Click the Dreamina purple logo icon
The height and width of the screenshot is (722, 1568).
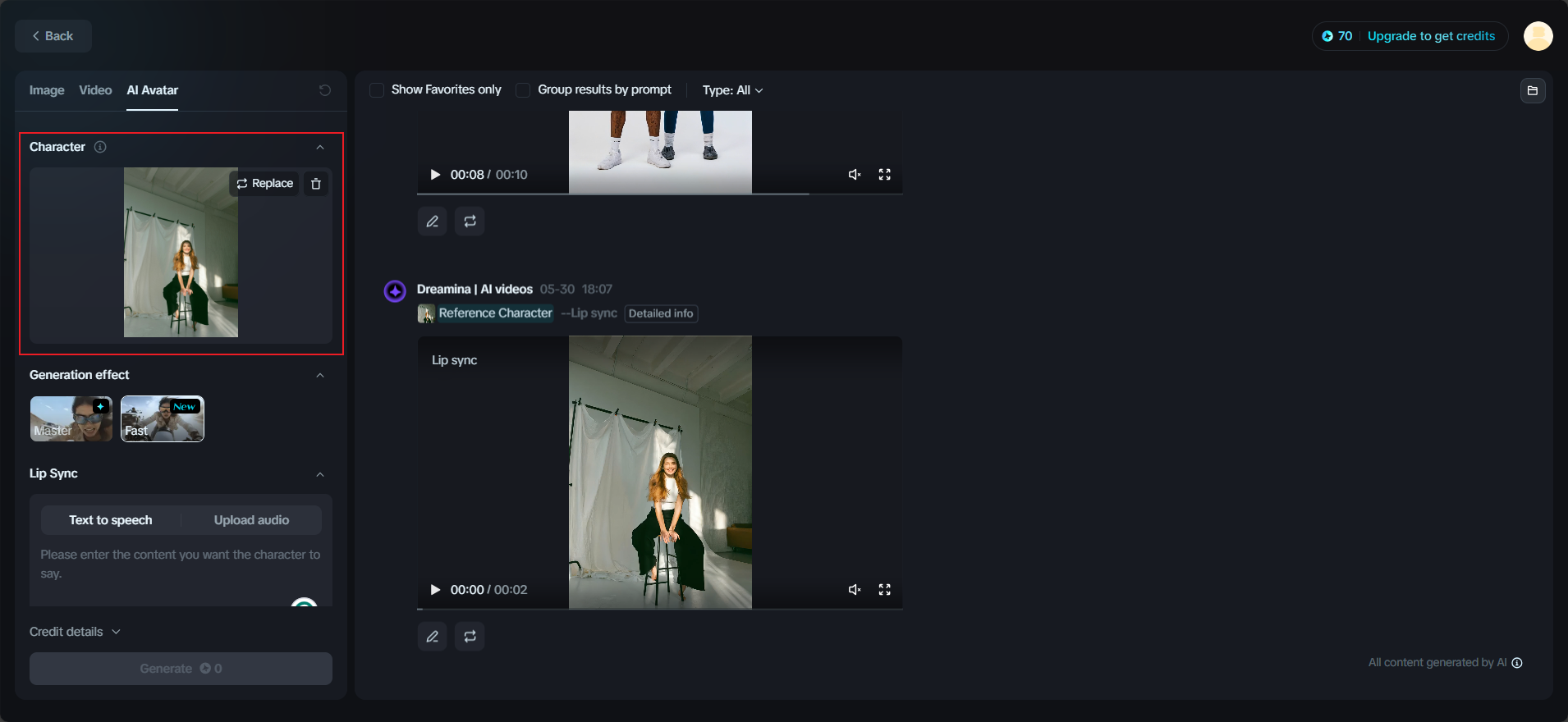pos(395,291)
